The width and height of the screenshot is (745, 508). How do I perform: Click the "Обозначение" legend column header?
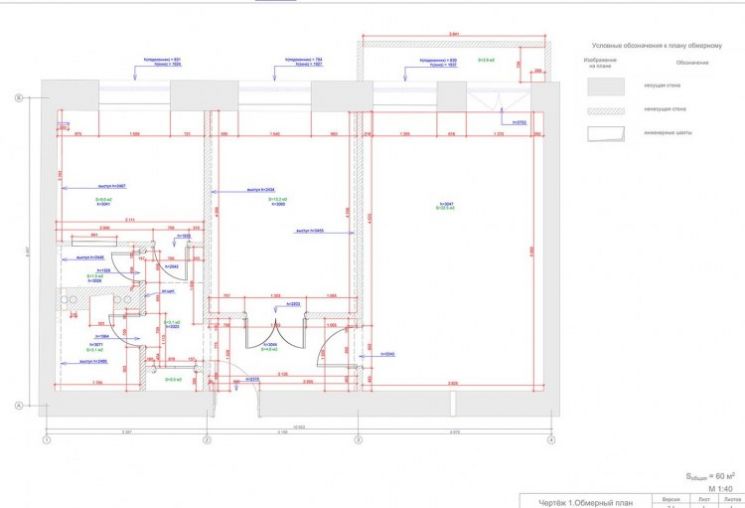click(692, 63)
